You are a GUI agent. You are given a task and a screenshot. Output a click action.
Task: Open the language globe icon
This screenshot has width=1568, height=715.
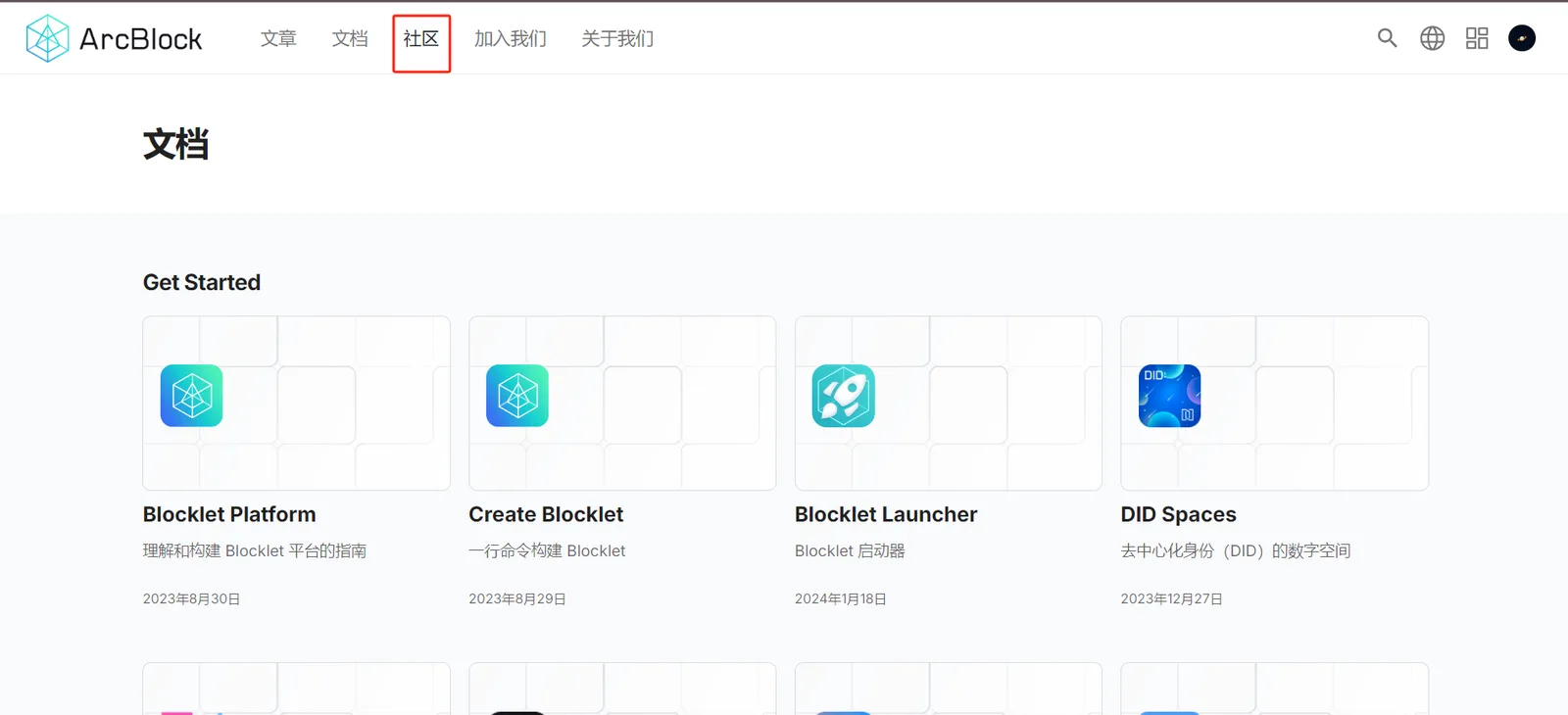(x=1432, y=38)
